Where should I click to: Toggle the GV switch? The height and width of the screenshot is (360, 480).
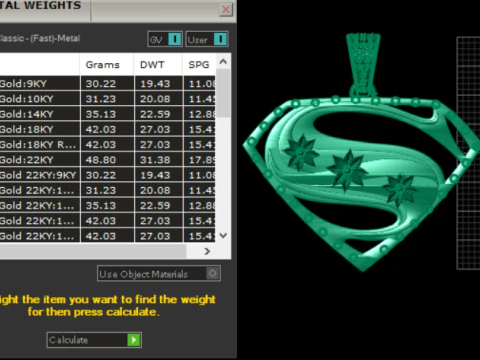pos(165,39)
